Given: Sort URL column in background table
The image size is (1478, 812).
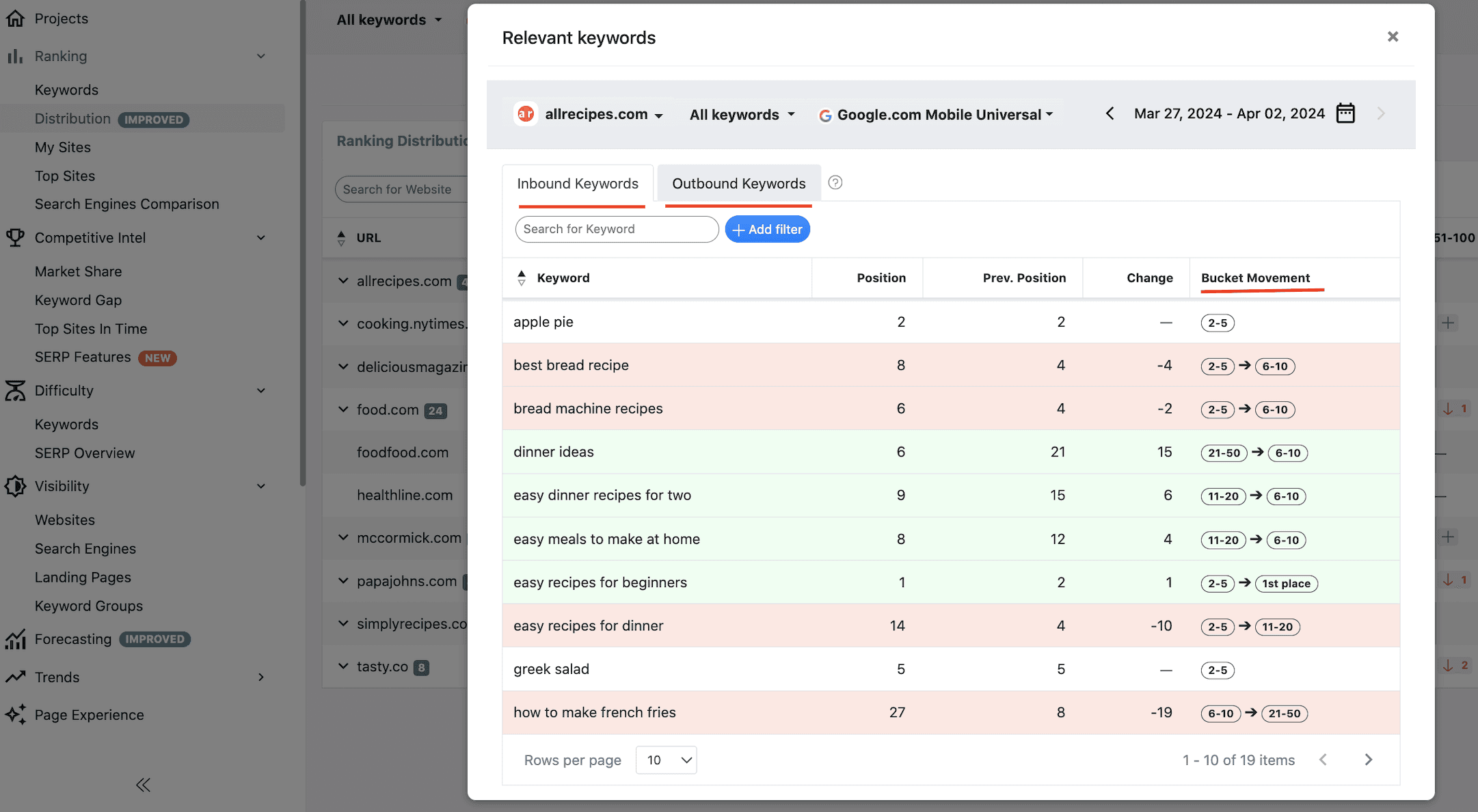Looking at the screenshot, I should (341, 238).
